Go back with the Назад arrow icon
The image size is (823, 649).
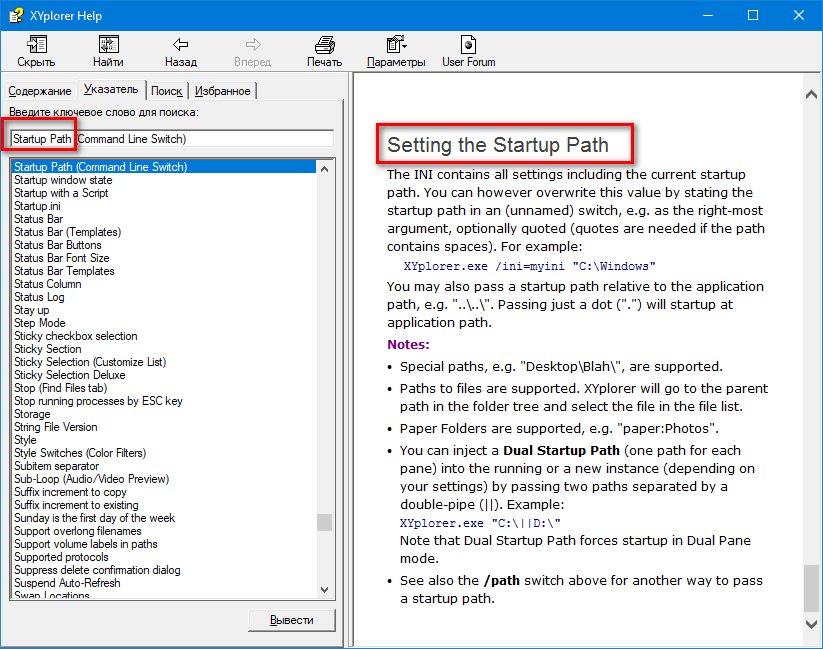pos(180,45)
